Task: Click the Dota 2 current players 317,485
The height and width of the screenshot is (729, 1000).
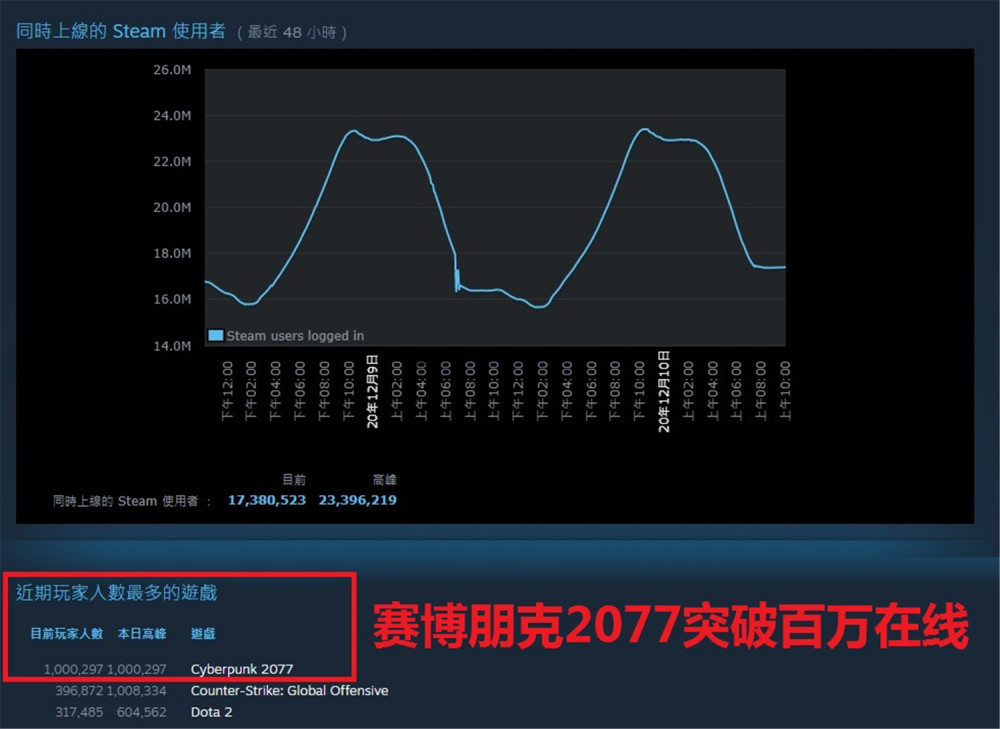Action: (78, 712)
